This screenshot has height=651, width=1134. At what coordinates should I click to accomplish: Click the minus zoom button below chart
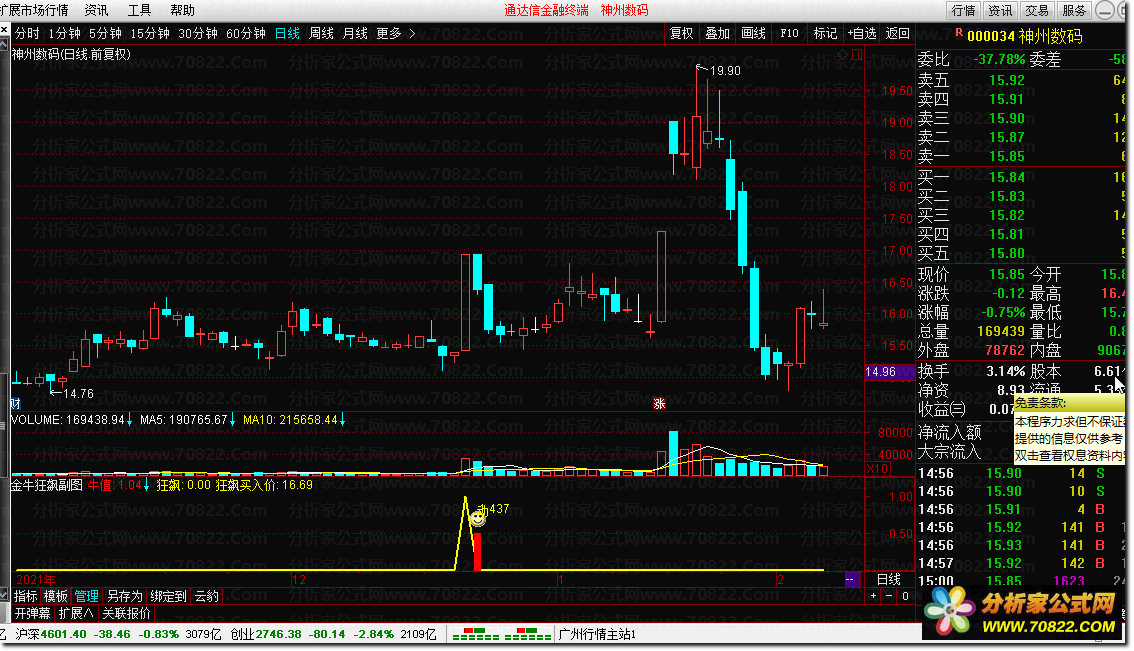890,596
